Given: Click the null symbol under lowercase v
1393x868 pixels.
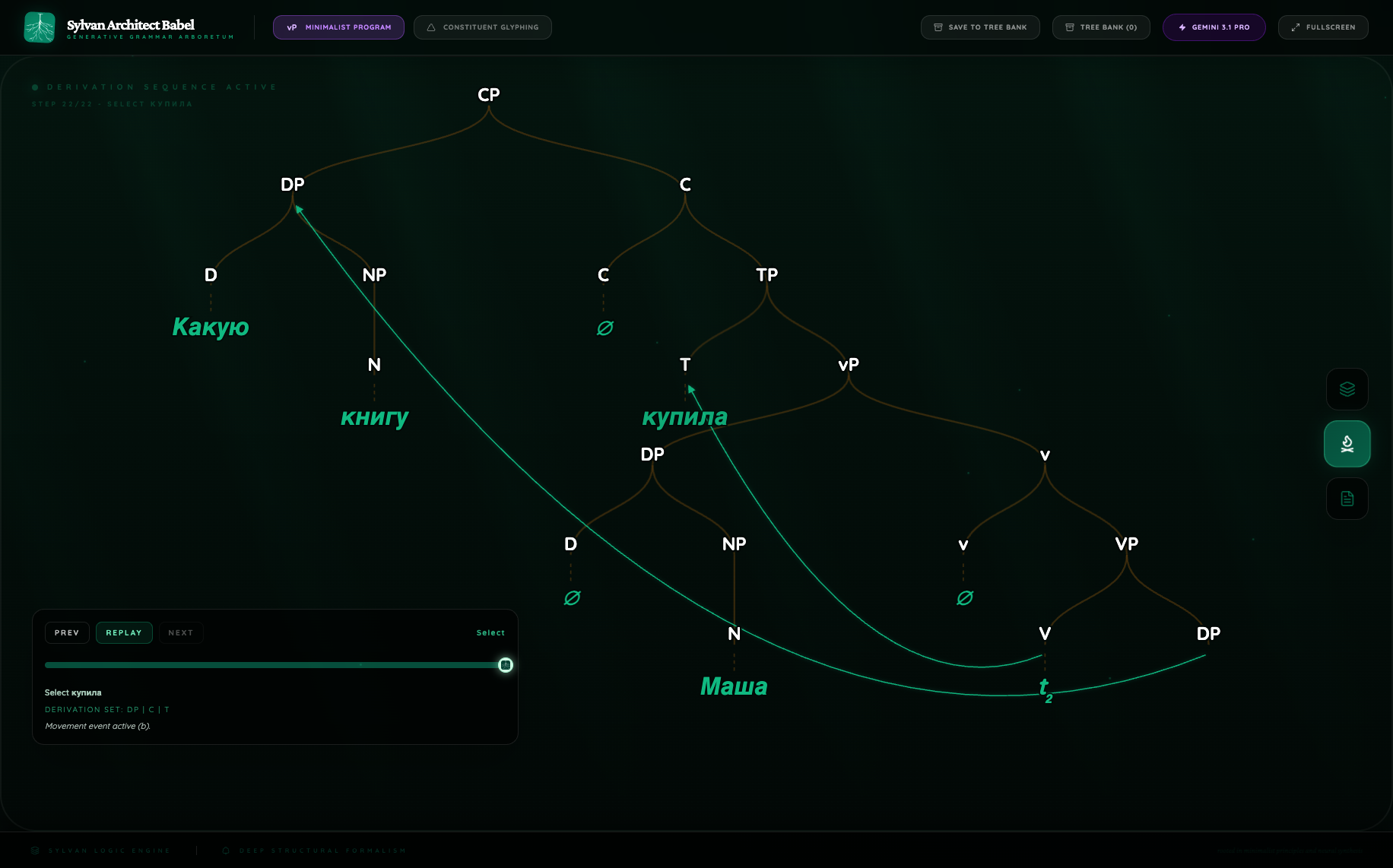Looking at the screenshot, I should [964, 598].
